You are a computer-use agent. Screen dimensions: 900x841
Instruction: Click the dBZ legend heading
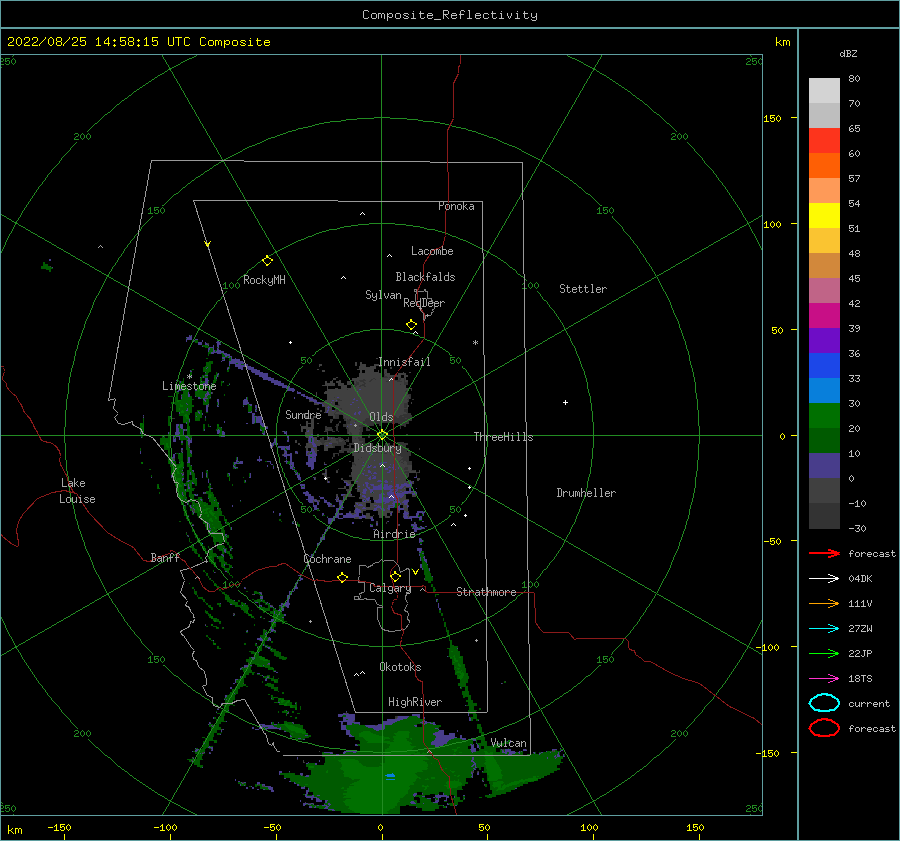(x=848, y=53)
